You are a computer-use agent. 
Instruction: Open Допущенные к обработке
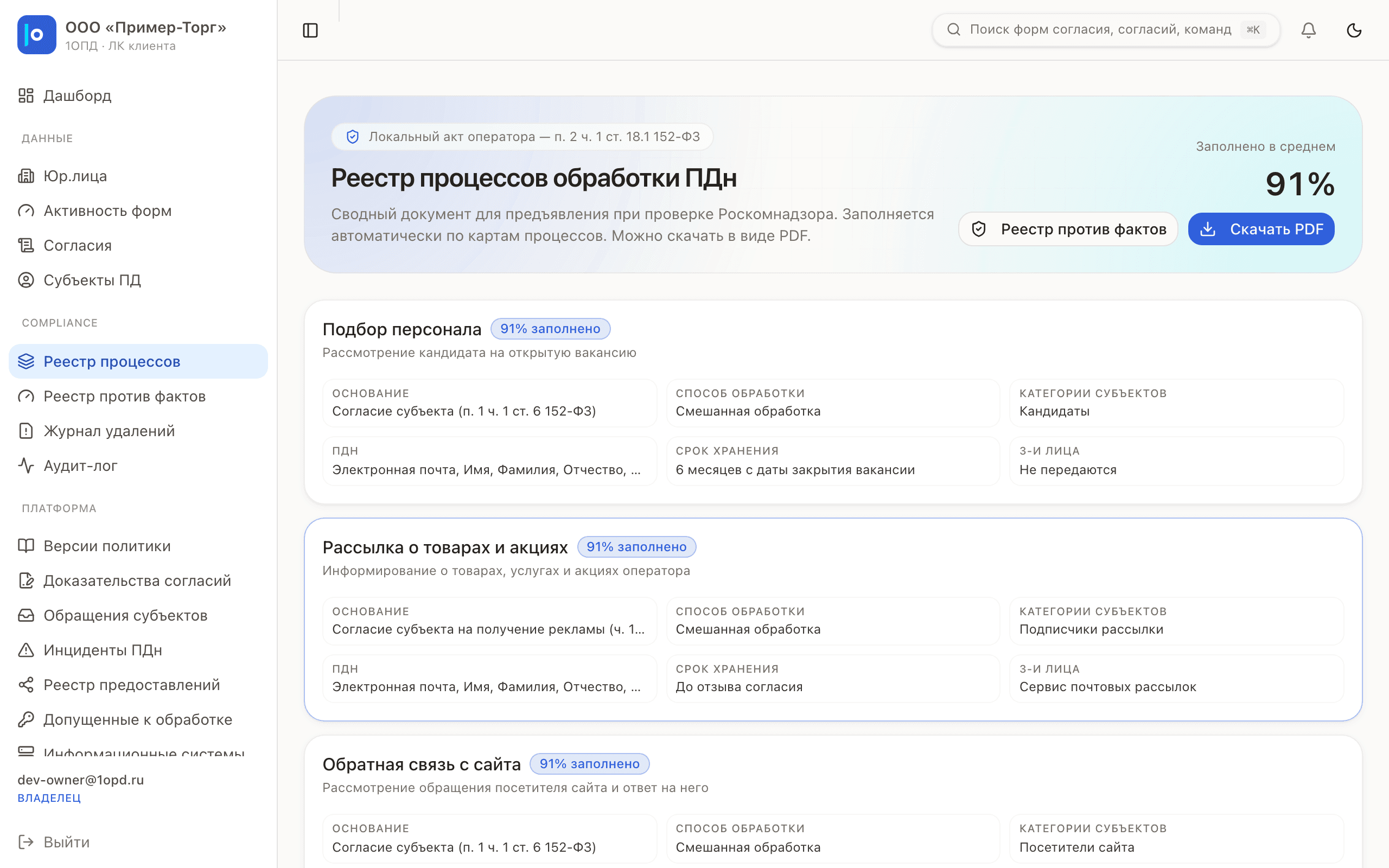click(138, 719)
